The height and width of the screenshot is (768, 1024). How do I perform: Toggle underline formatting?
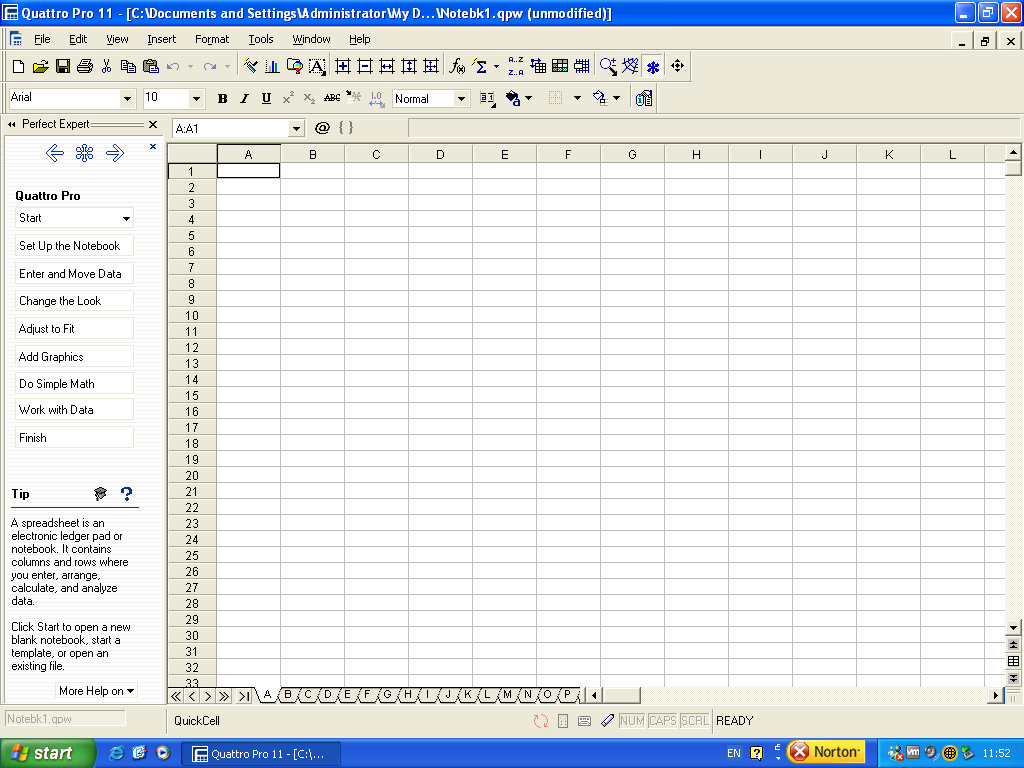pos(266,98)
